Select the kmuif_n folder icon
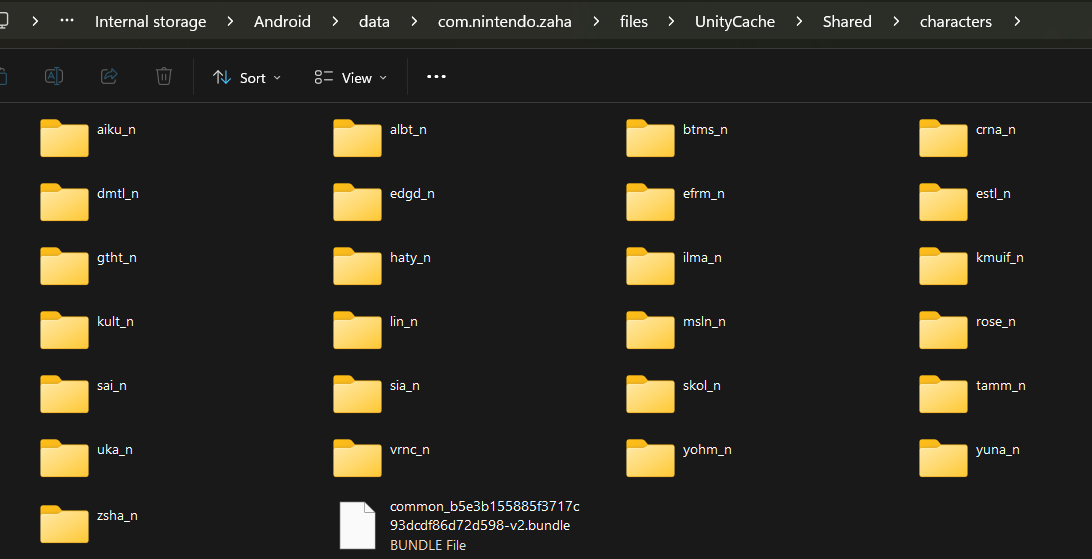This screenshot has width=1092, height=559. pos(944,266)
